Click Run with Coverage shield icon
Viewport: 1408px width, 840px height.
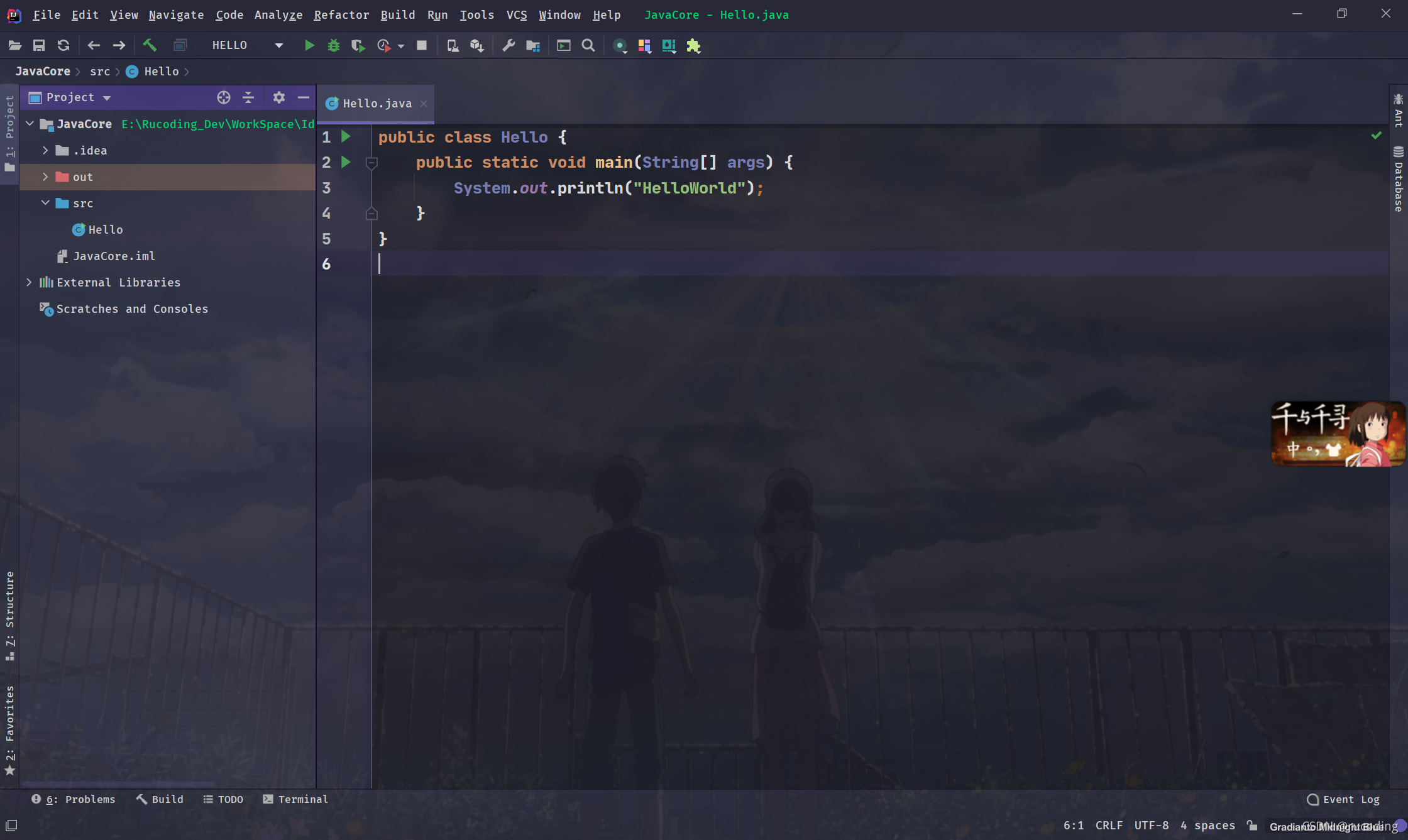[358, 45]
